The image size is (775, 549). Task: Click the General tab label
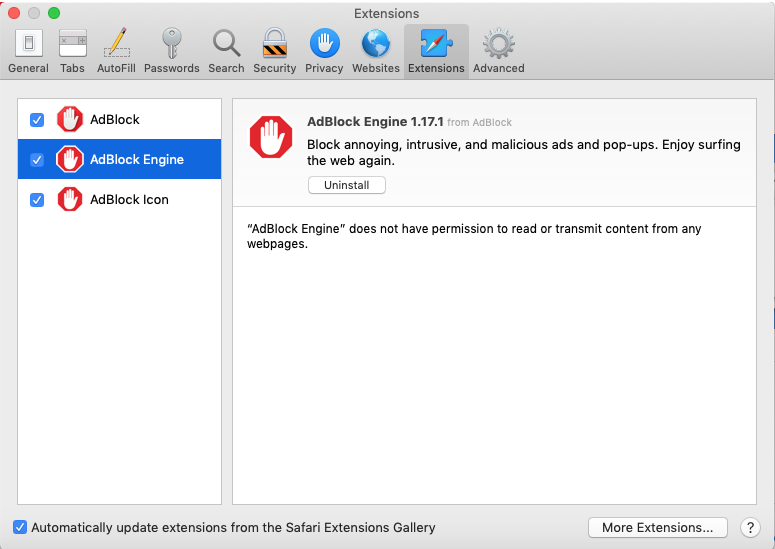[x=28, y=68]
